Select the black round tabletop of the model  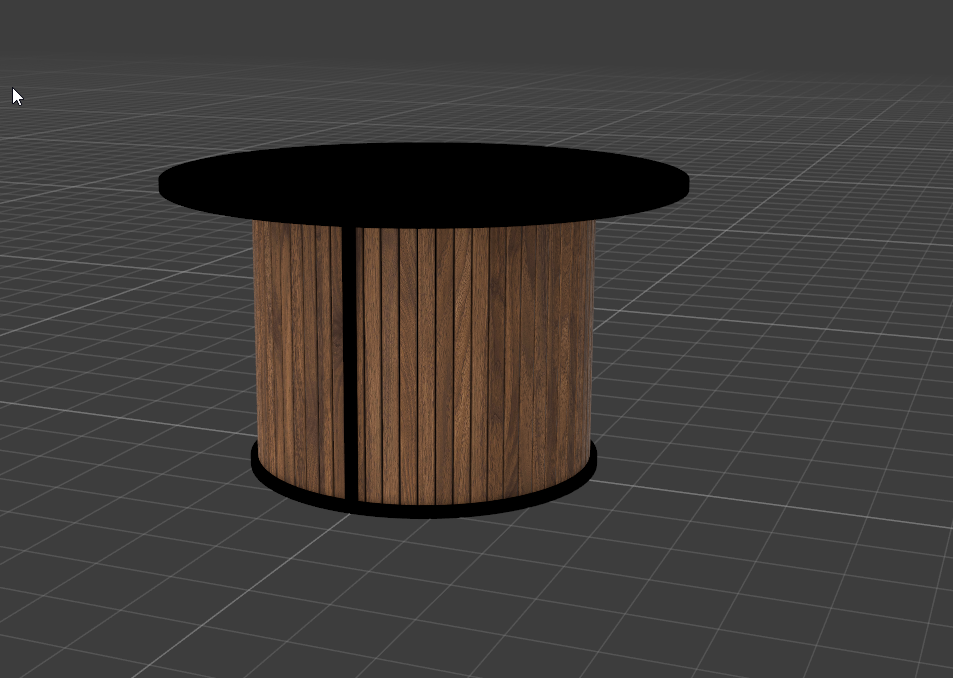424,184
